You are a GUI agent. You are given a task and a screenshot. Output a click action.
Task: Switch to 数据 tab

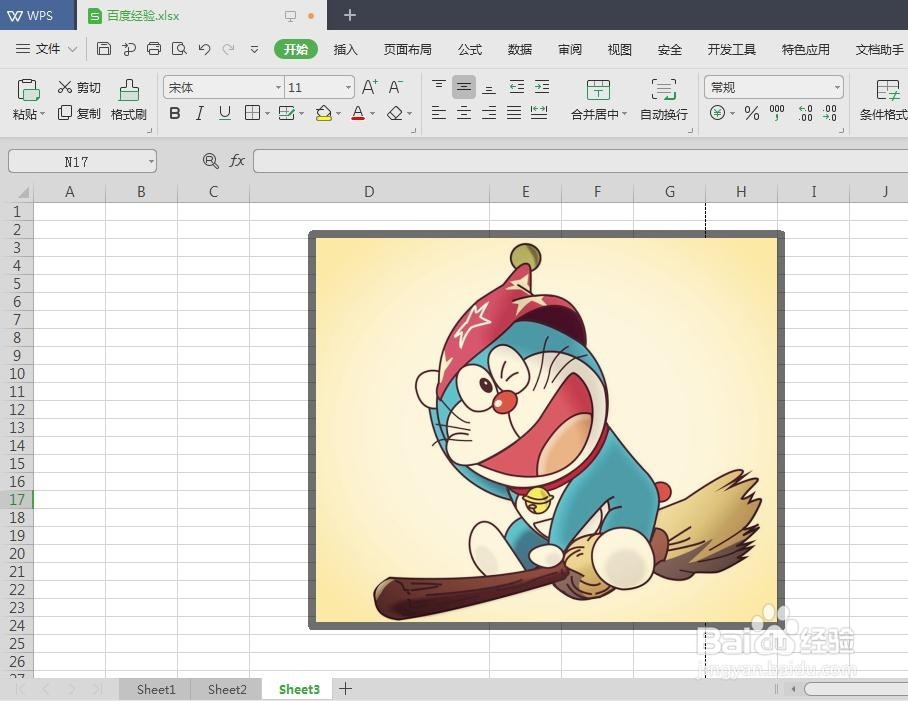tap(519, 49)
